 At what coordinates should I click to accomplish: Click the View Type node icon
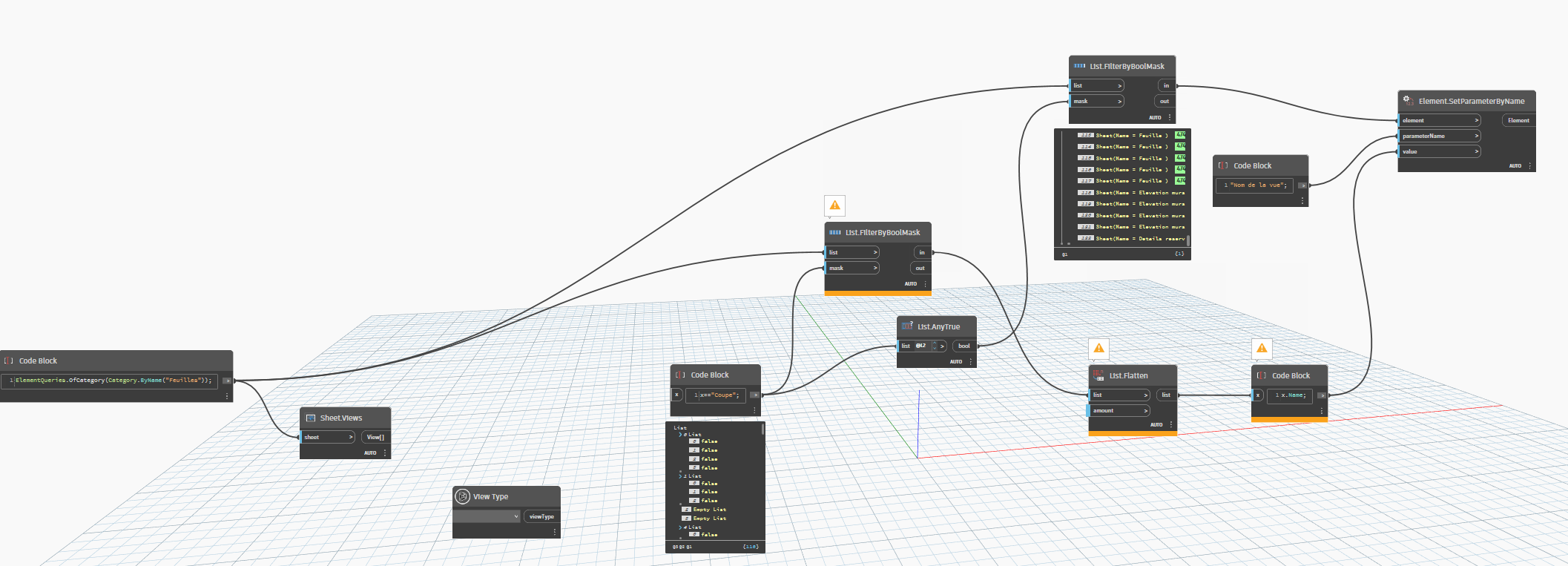463,496
